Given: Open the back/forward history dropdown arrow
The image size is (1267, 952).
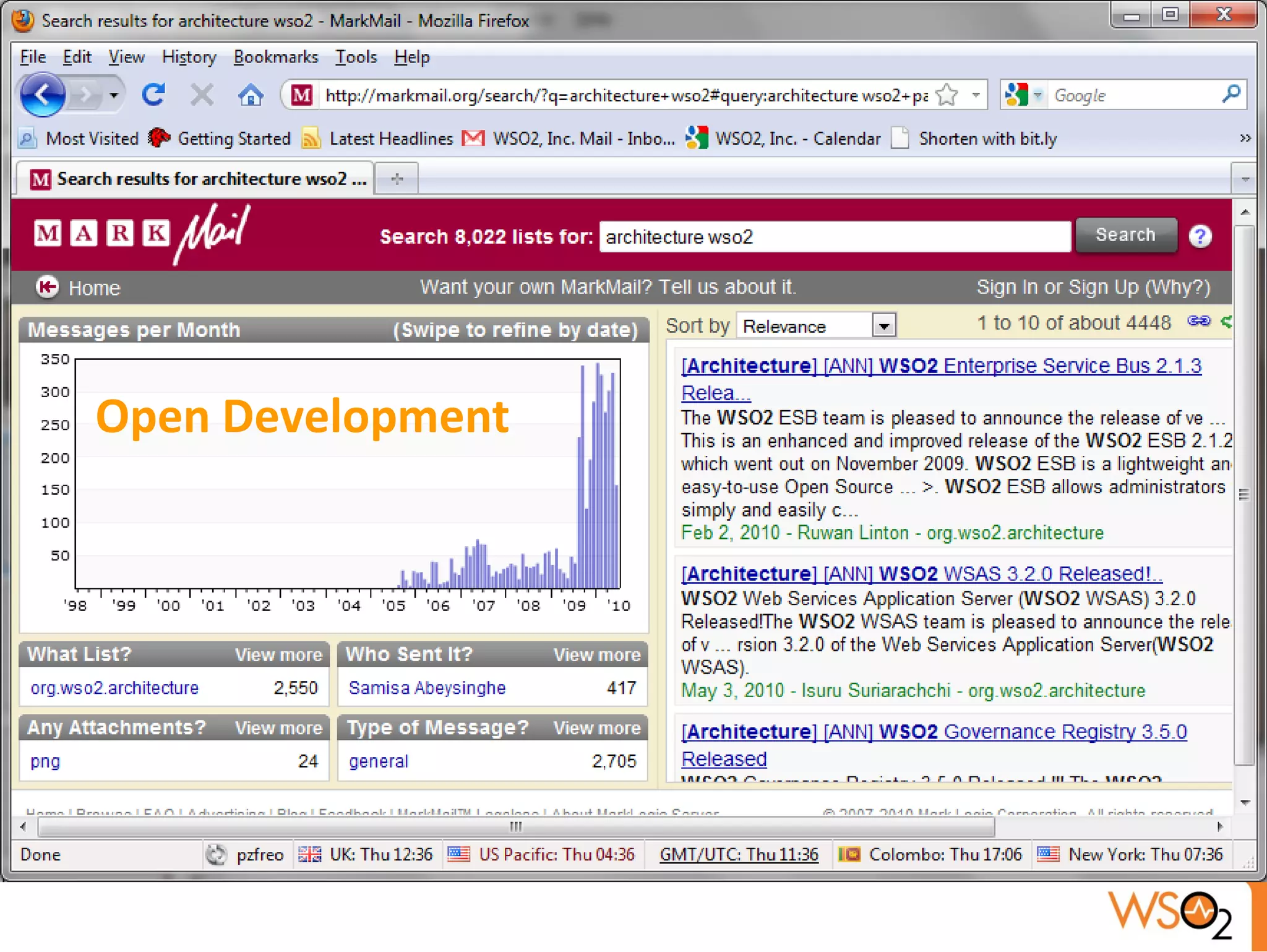Looking at the screenshot, I should point(114,95).
